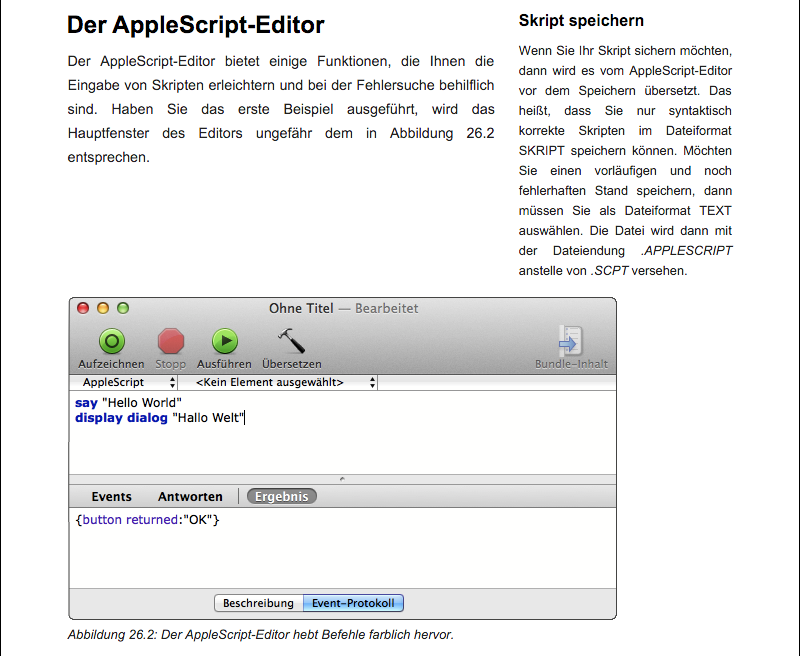
Task: Close the Ohne Titel window
Action: pyautogui.click(x=83, y=308)
